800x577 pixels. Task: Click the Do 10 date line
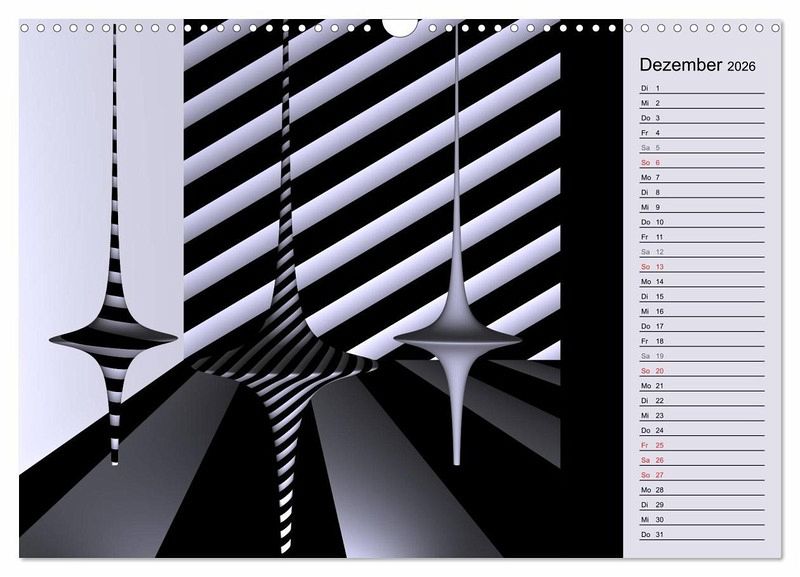[x=700, y=222]
